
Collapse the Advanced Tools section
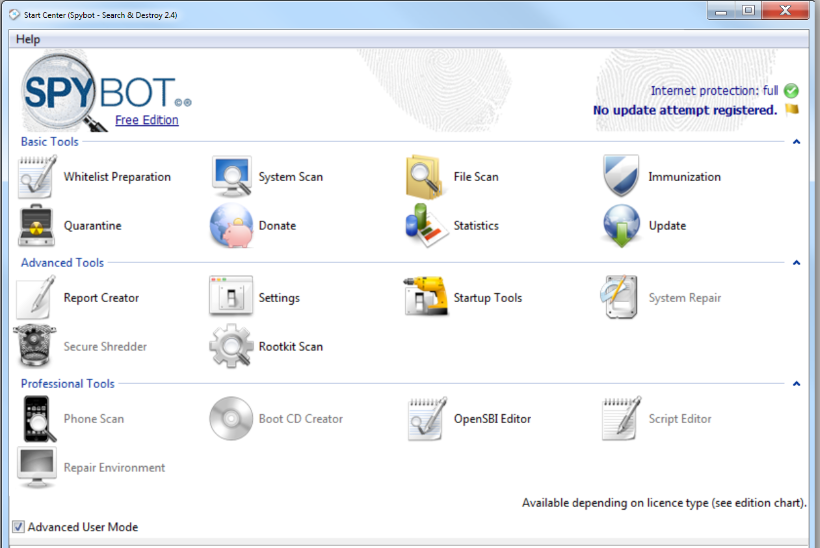(x=796, y=262)
